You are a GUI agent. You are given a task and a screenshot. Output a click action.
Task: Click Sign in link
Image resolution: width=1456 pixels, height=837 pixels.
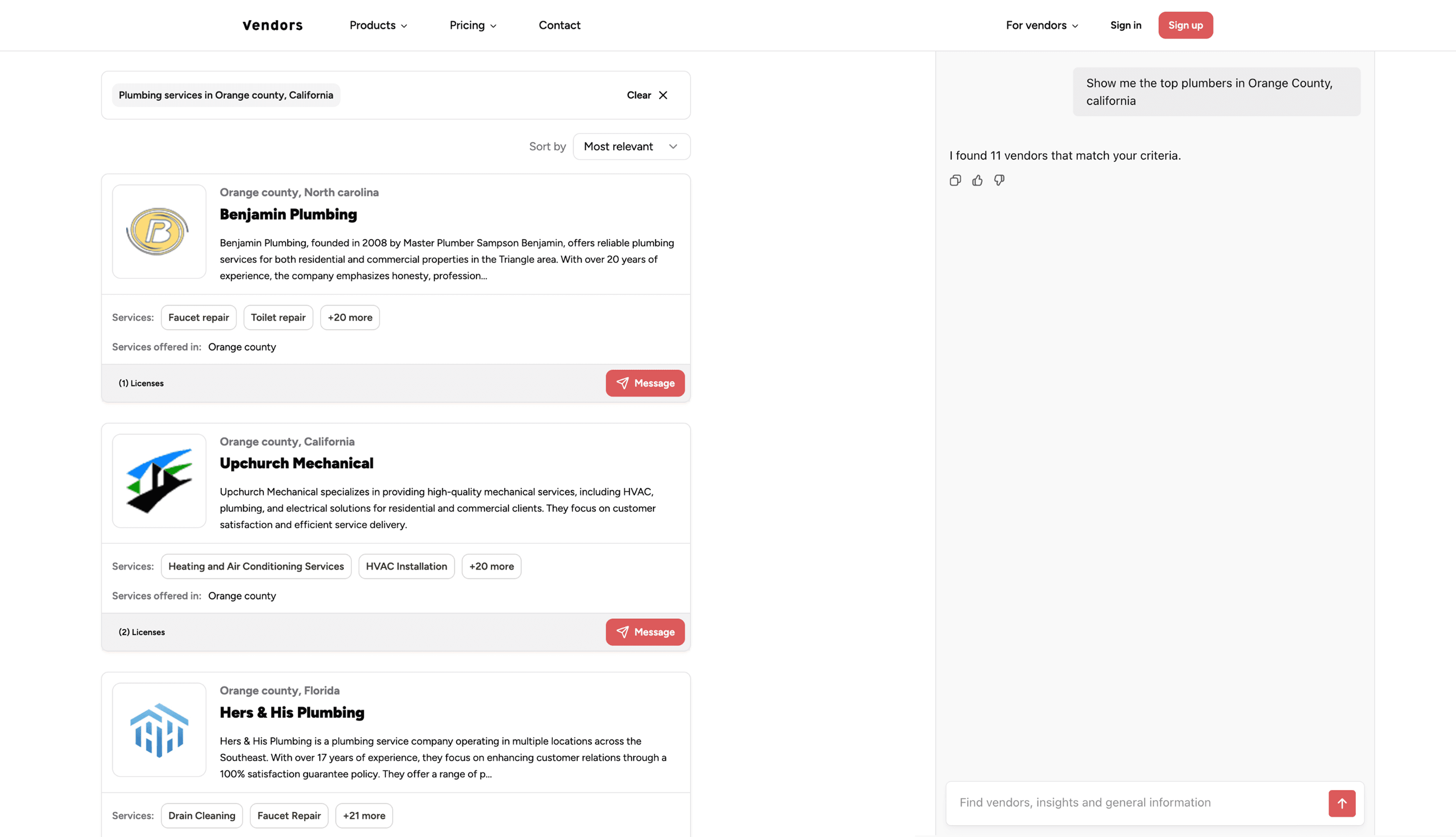pyautogui.click(x=1125, y=25)
